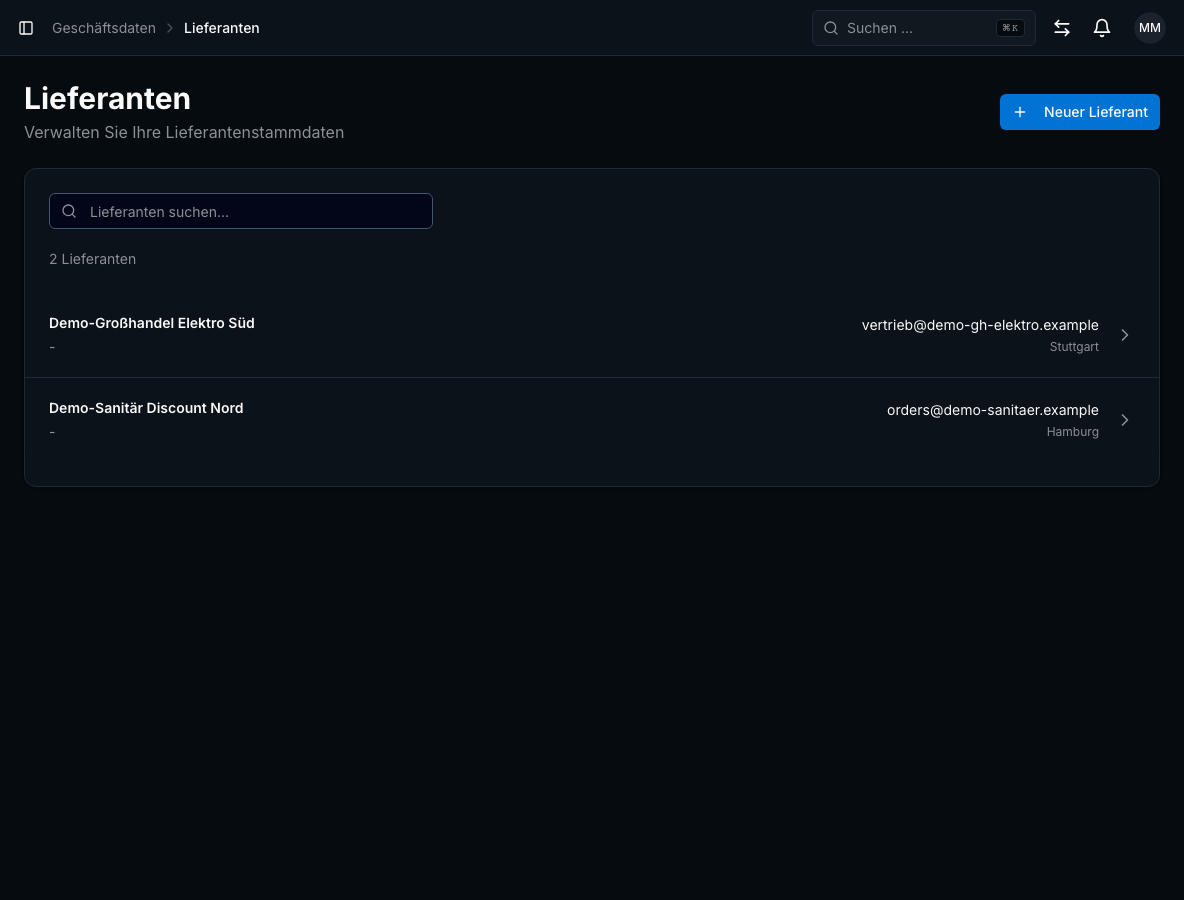Focus the Lieferanten suchen field
Screen dimensions: 1184x900
[x=241, y=211]
